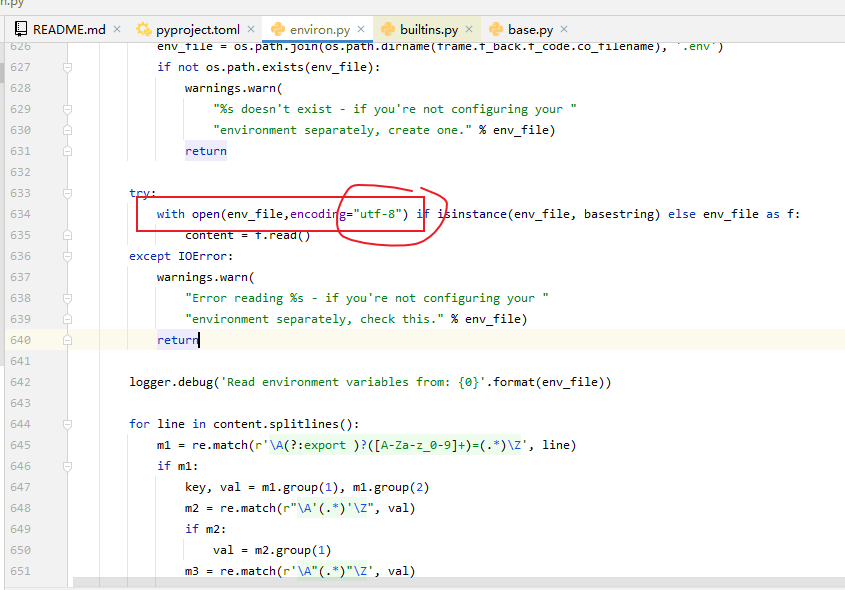Click the pyproject.toml tab gear icon

click(143, 29)
